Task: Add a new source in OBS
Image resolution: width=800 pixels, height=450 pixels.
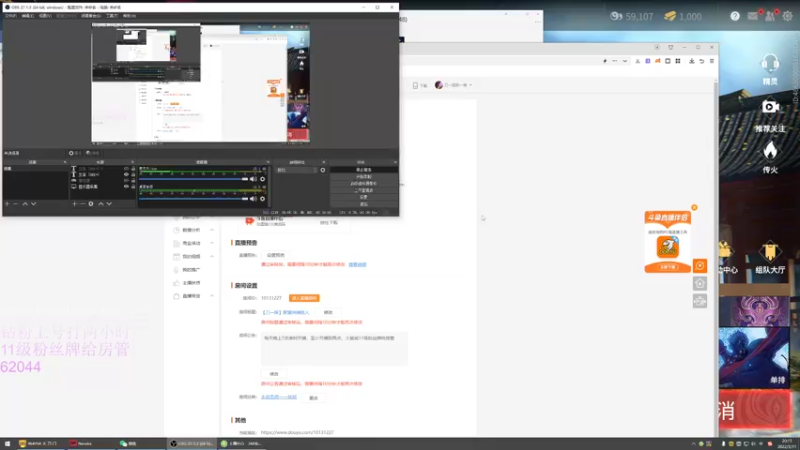Action: [74, 204]
